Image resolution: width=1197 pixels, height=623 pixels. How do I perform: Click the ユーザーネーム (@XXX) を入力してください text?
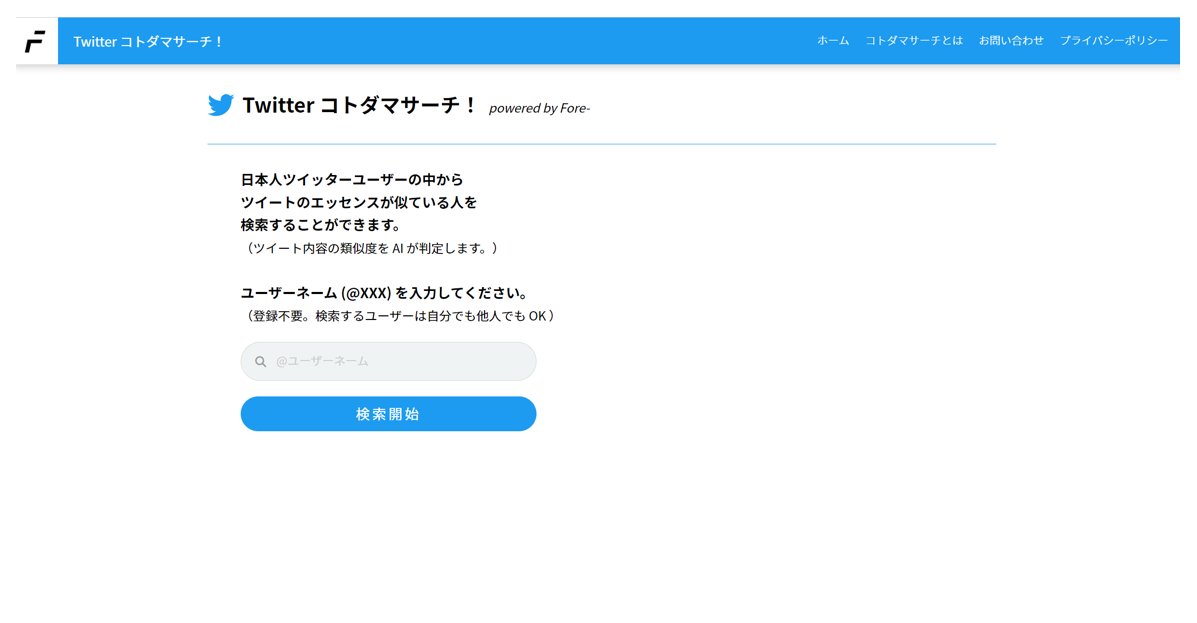click(385, 293)
